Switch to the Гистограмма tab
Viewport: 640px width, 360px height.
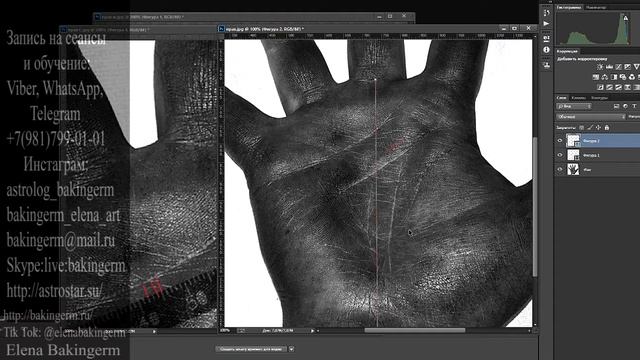click(569, 7)
